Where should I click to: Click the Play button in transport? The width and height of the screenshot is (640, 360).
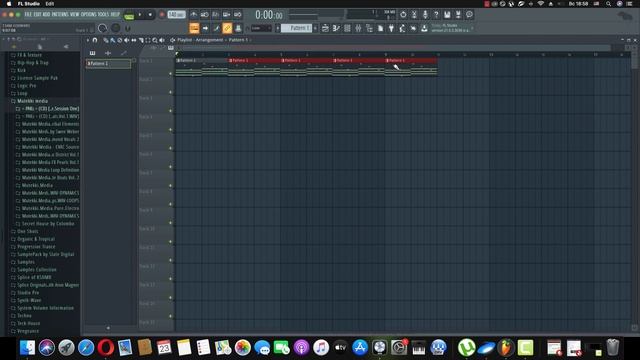140,15
